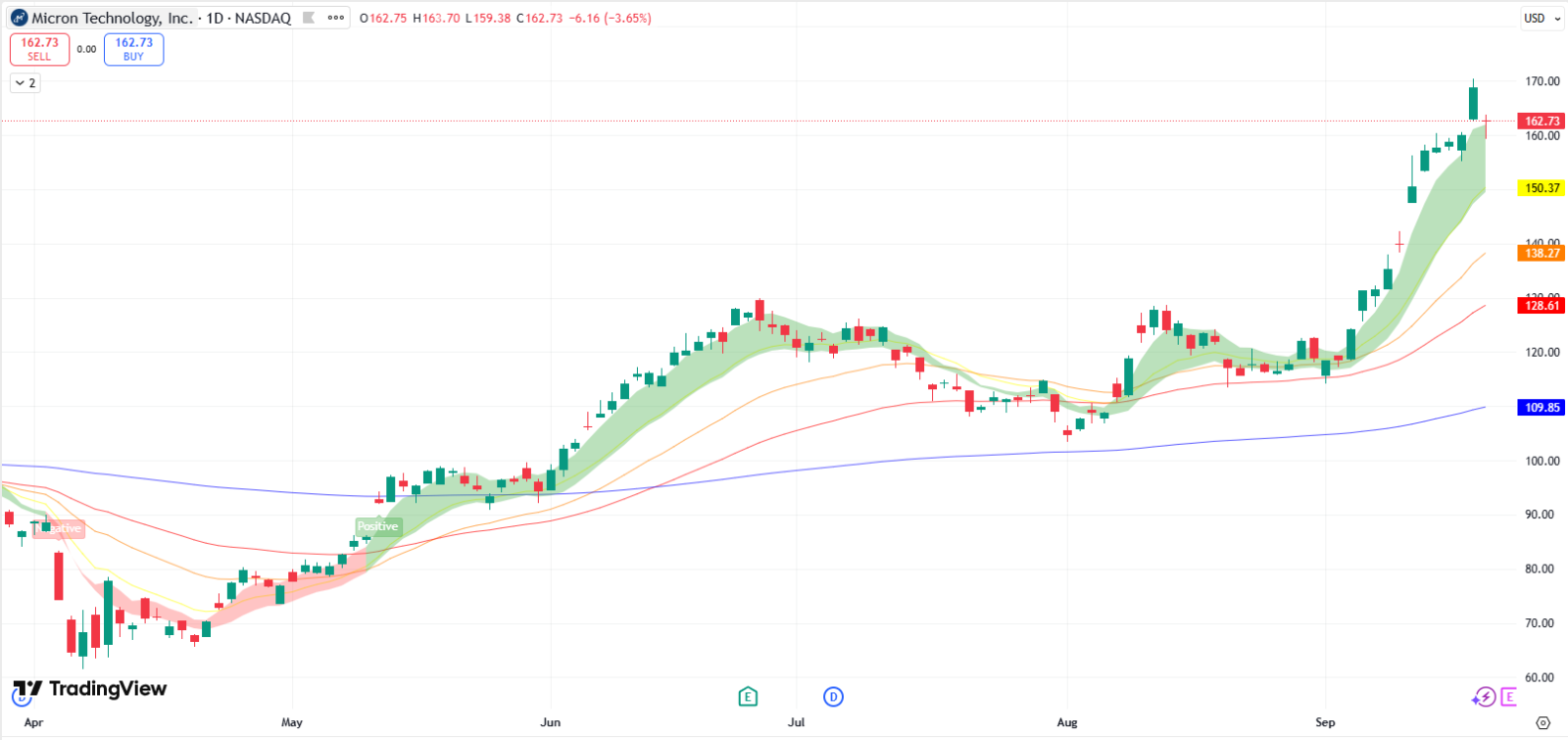The image size is (1568, 740).
Task: Click the NASDAQ exchange text in legend
Action: point(263,18)
